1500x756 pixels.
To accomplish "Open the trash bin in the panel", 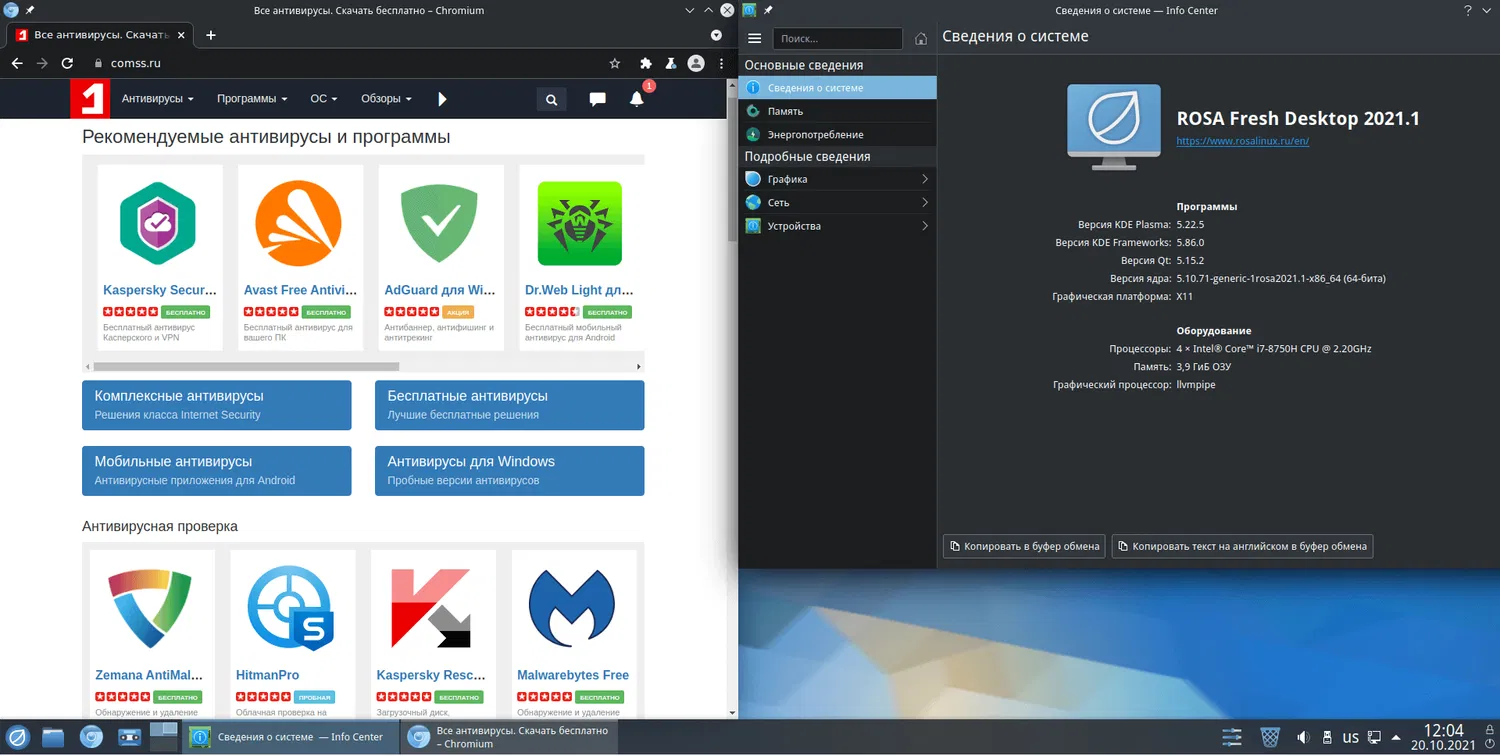I will [1269, 738].
